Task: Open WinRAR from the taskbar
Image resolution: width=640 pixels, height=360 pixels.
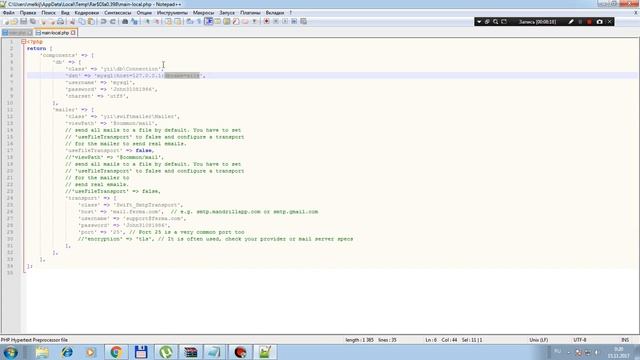Action: tap(190, 352)
